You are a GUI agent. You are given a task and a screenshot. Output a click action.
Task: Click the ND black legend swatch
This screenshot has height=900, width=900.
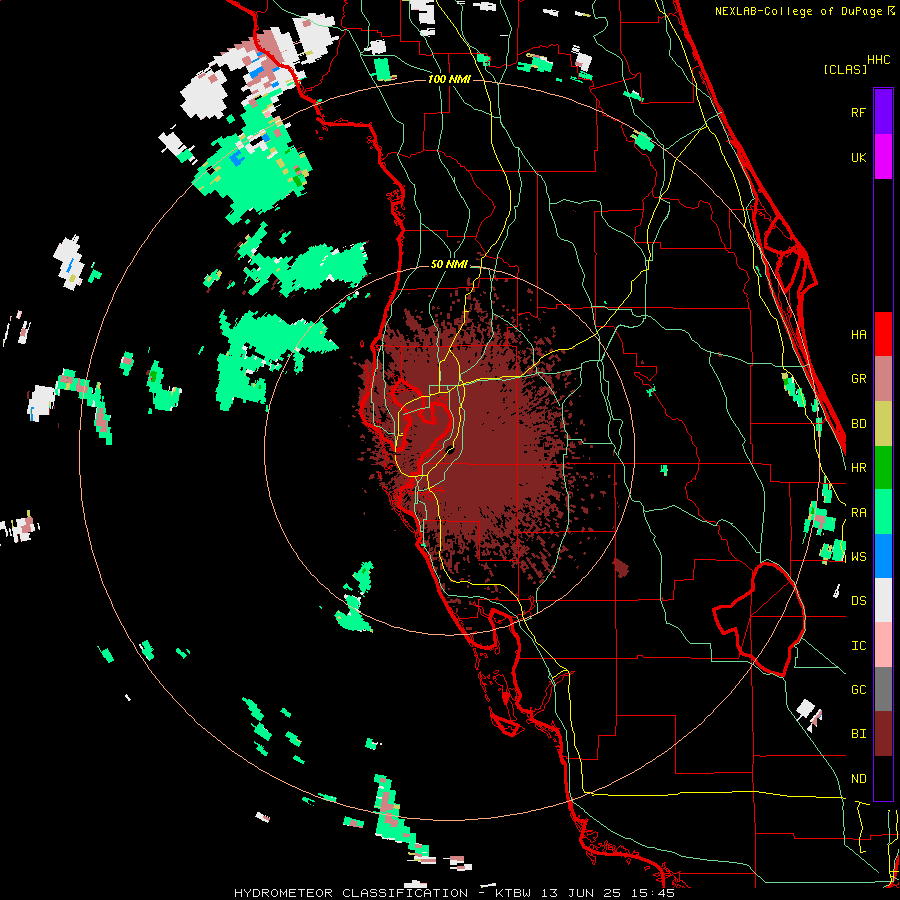883,778
